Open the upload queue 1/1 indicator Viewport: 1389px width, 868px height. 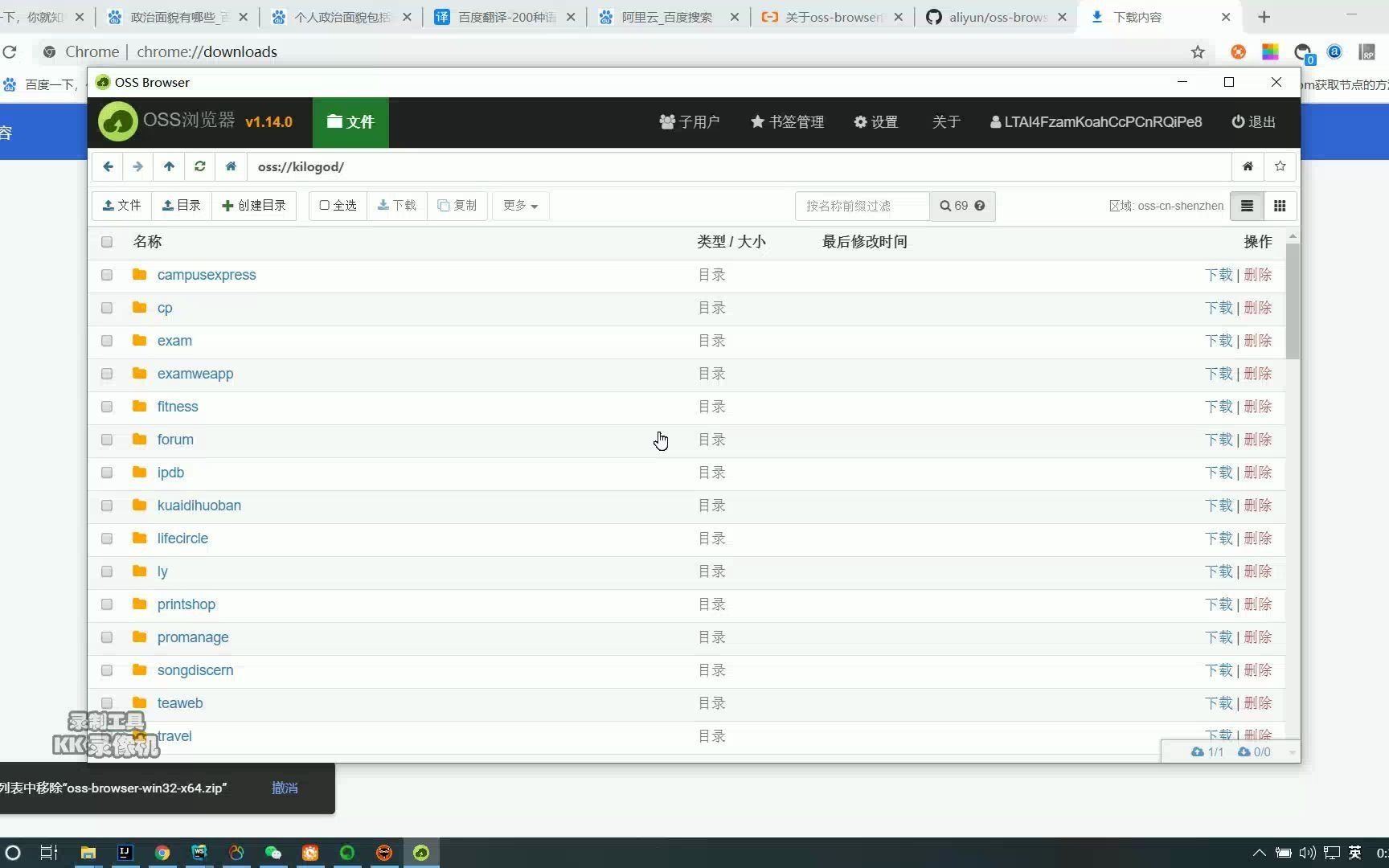[x=1207, y=751]
